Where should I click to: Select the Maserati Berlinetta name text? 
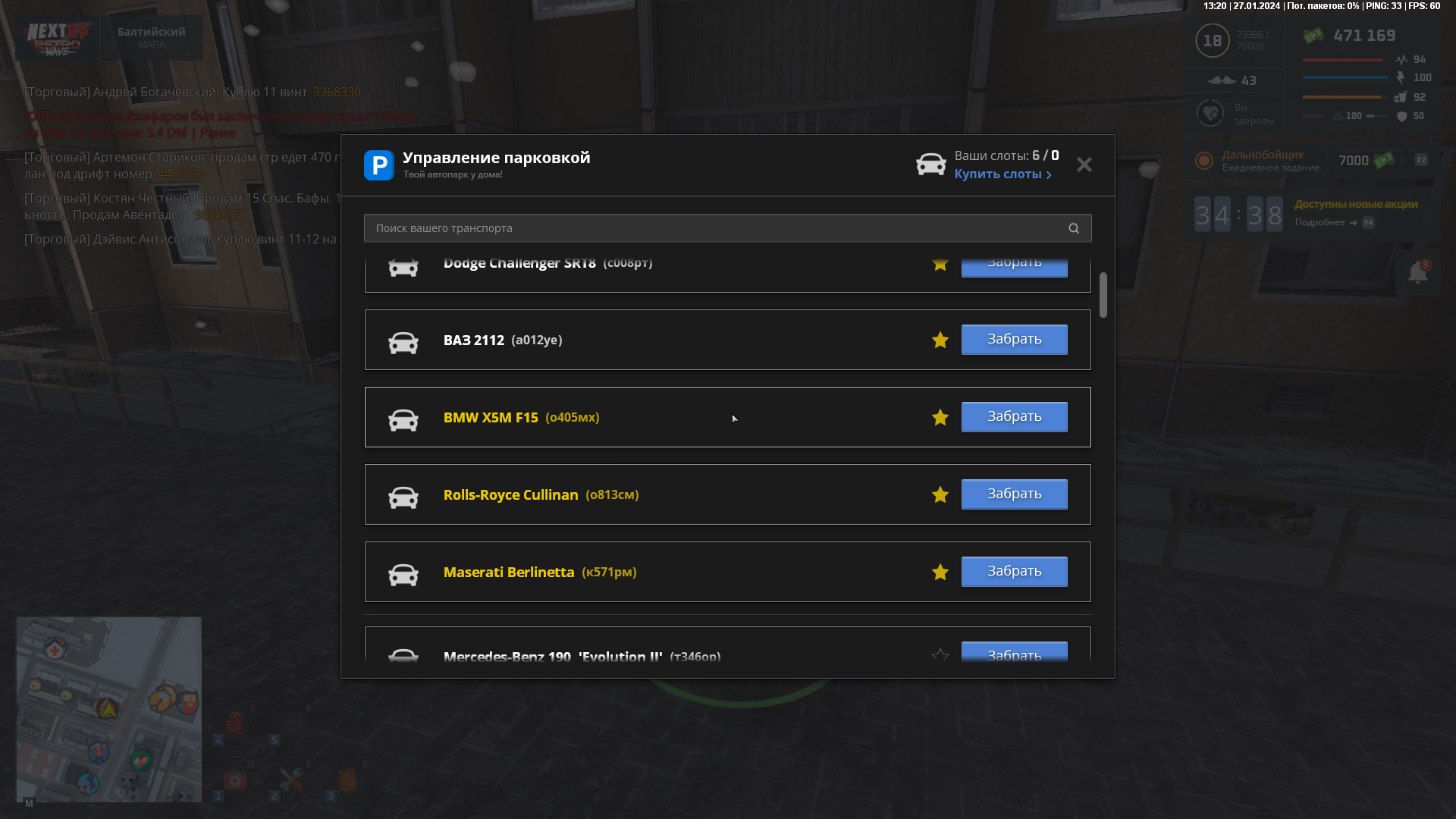point(509,573)
